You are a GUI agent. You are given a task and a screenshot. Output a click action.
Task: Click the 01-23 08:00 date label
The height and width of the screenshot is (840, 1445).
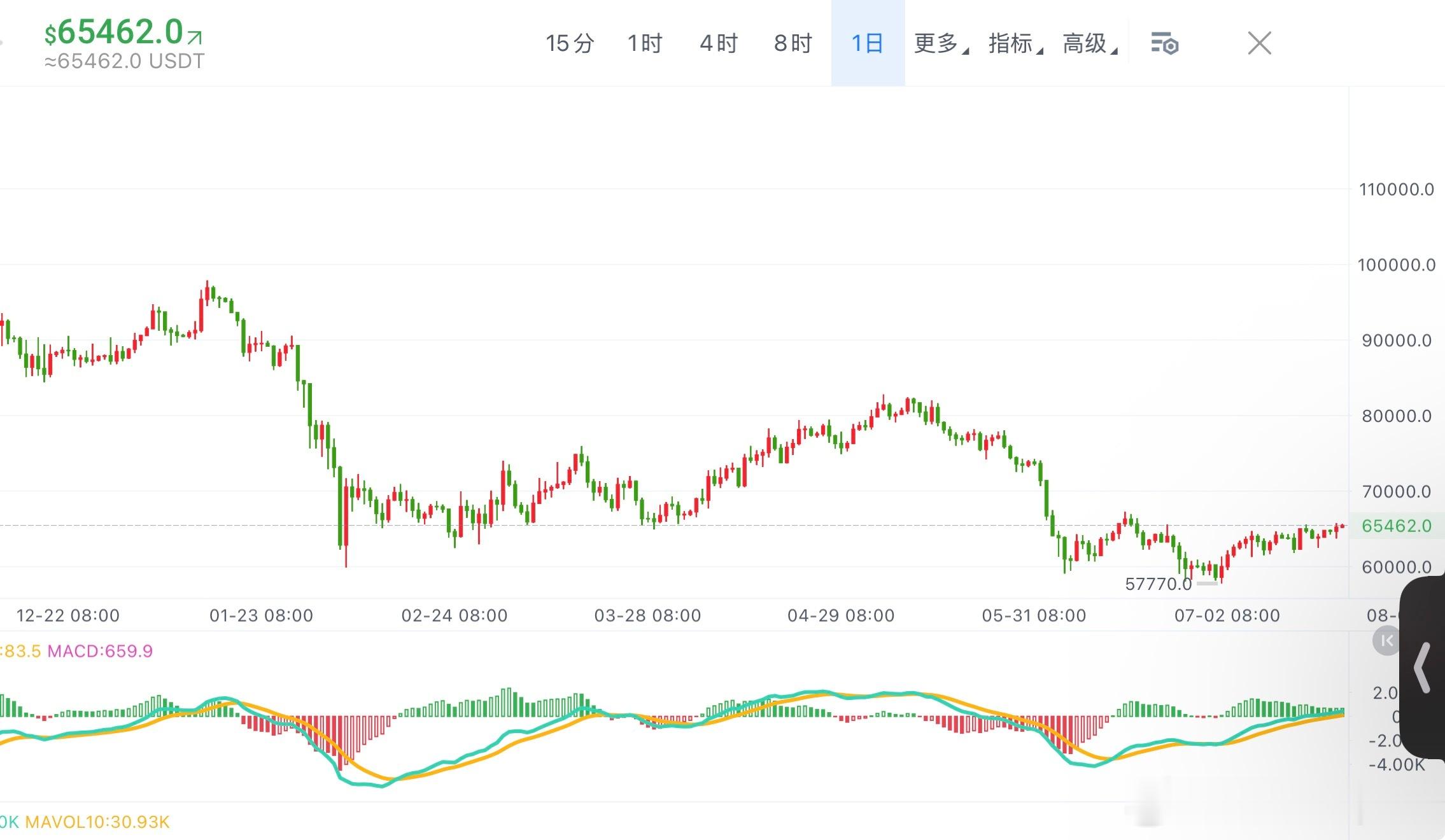261,615
